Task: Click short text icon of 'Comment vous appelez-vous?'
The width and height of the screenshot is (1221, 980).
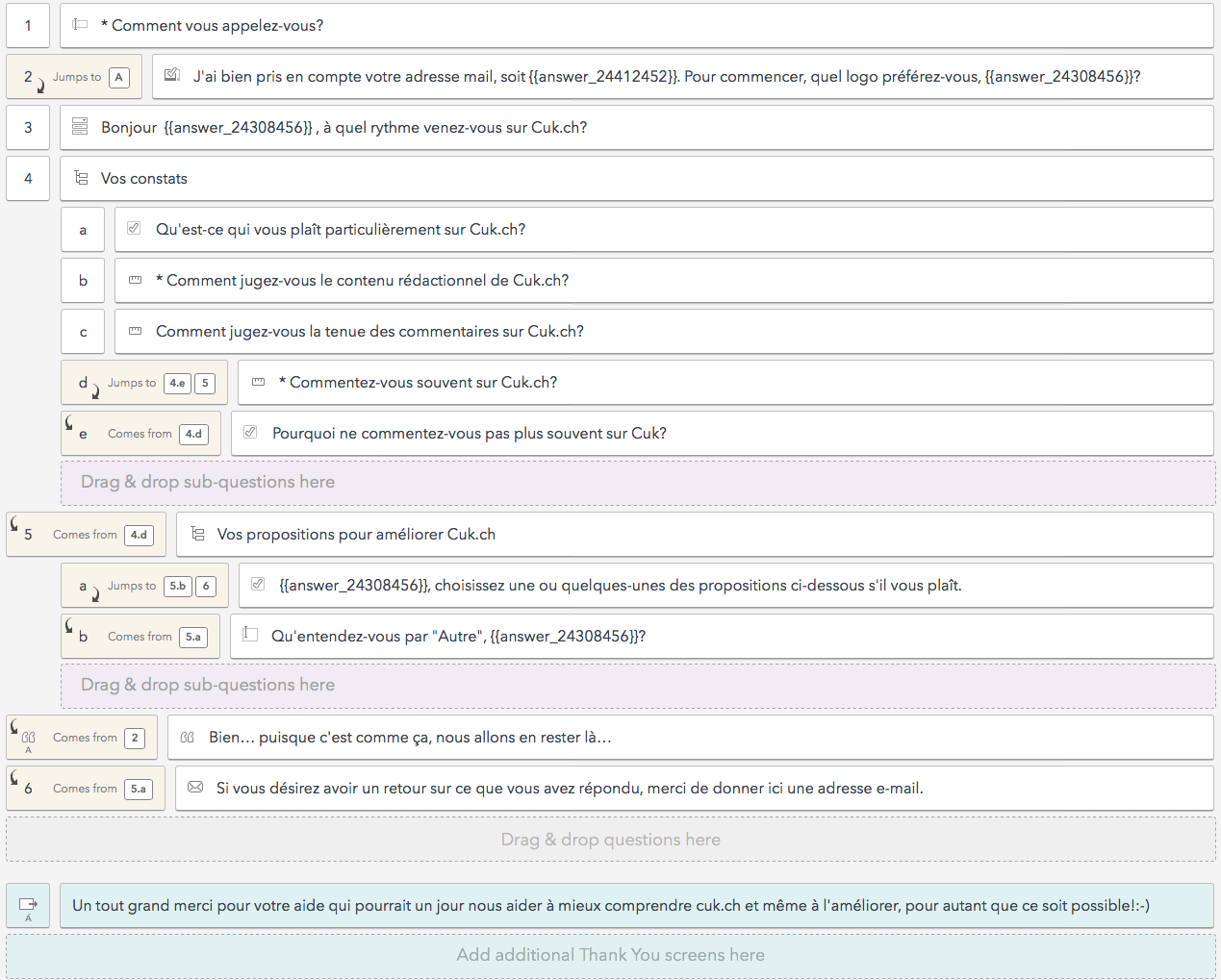Action: 80,25
